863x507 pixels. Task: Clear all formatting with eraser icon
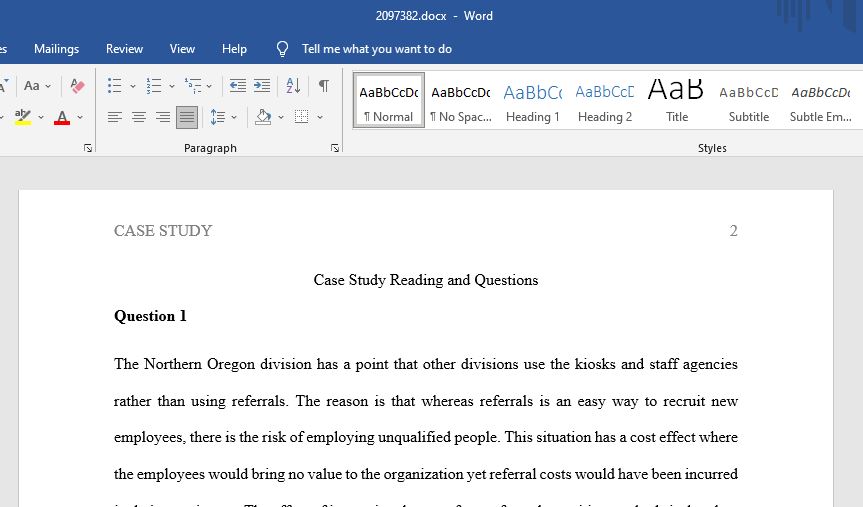(77, 86)
